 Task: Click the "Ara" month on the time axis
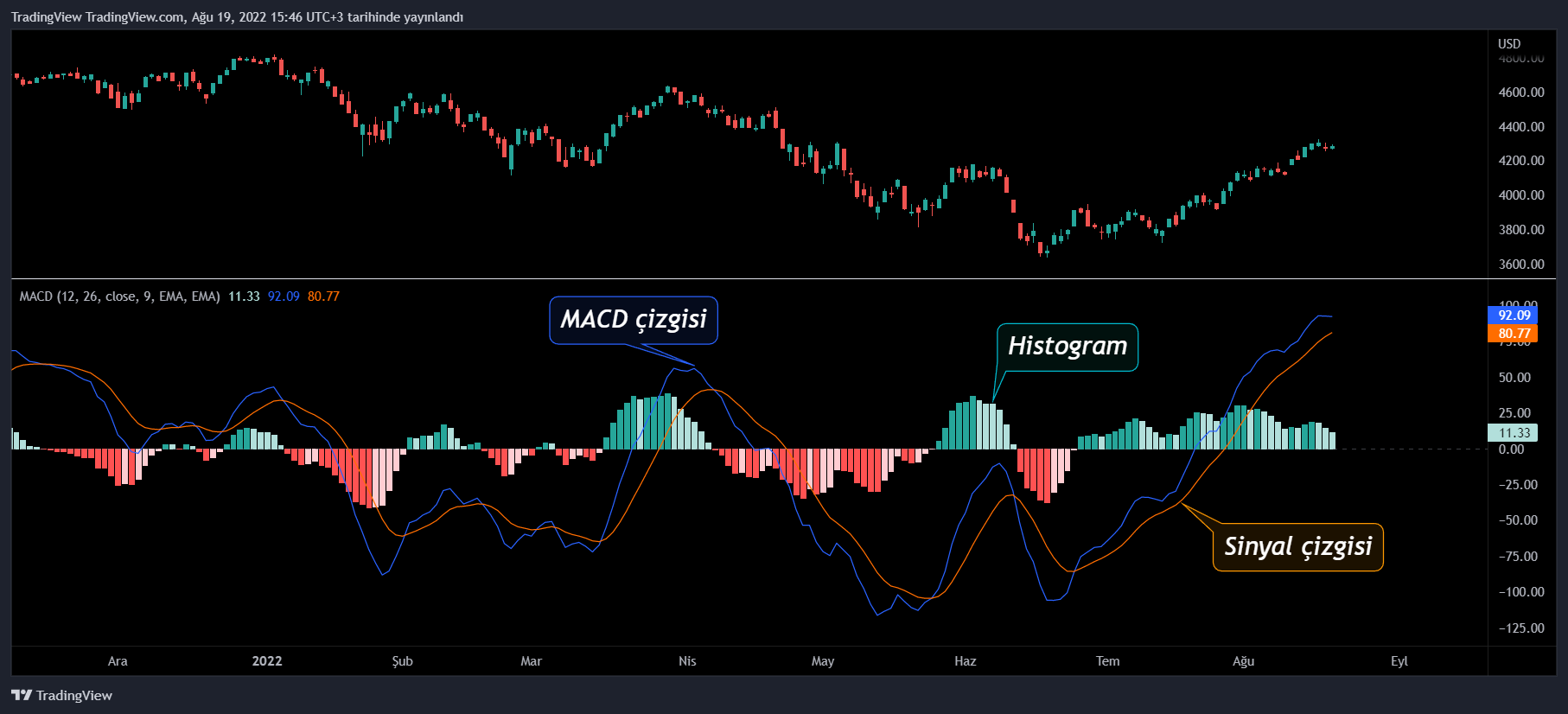118,661
